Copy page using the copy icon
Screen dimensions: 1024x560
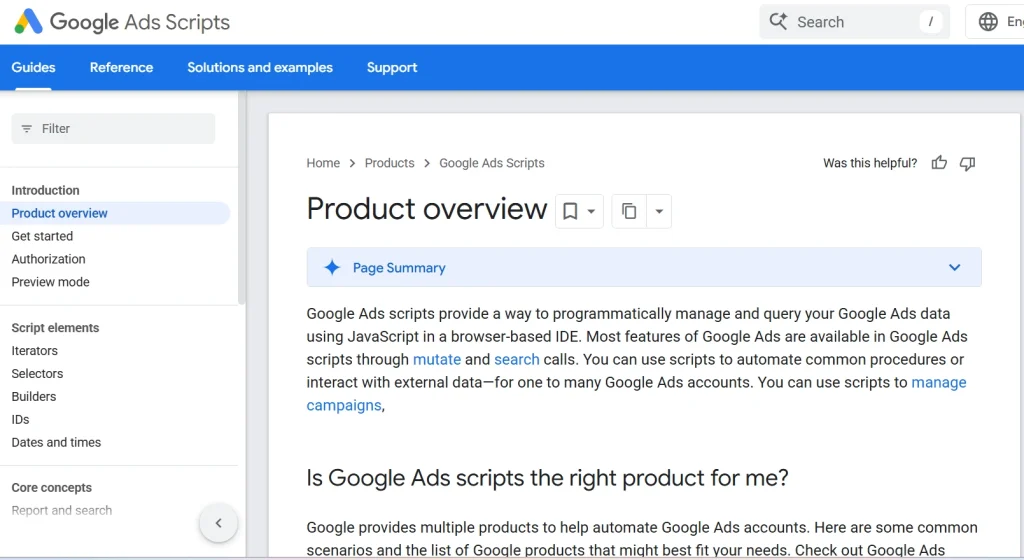629,211
